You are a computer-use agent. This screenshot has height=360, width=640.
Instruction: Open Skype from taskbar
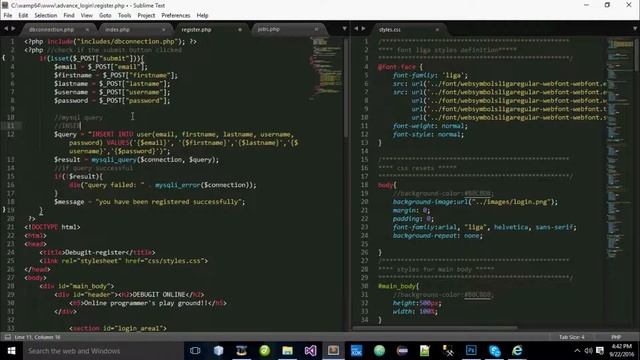click(494, 351)
